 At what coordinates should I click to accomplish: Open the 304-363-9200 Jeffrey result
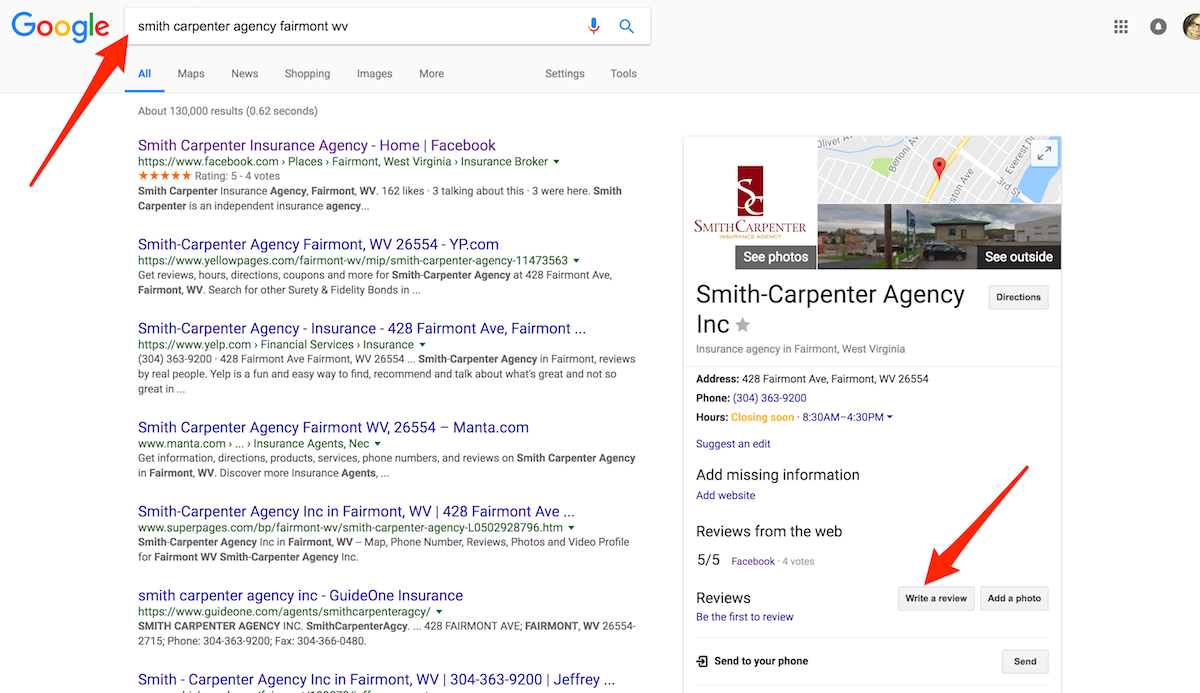click(x=376, y=679)
